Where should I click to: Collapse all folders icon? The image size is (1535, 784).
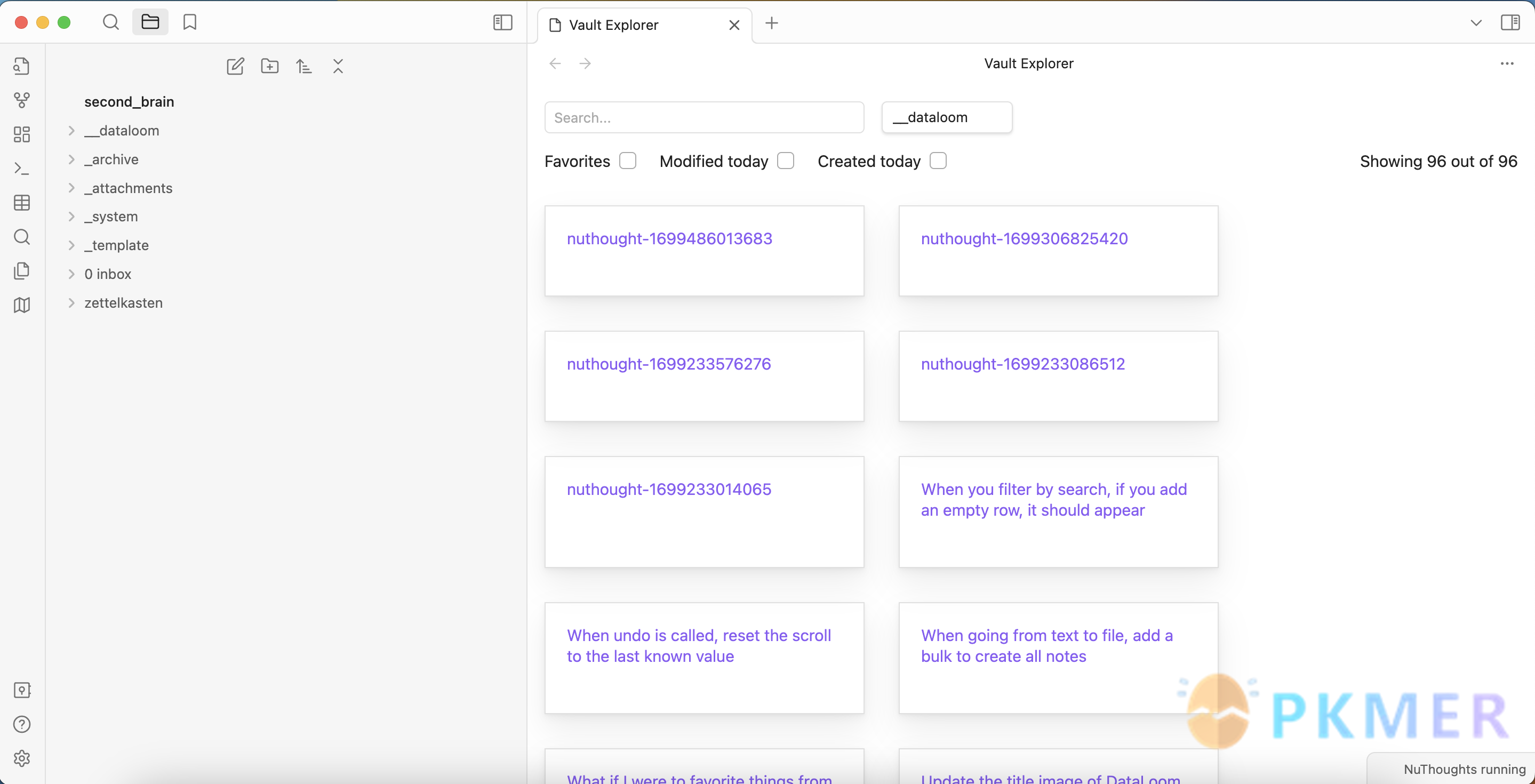click(339, 66)
